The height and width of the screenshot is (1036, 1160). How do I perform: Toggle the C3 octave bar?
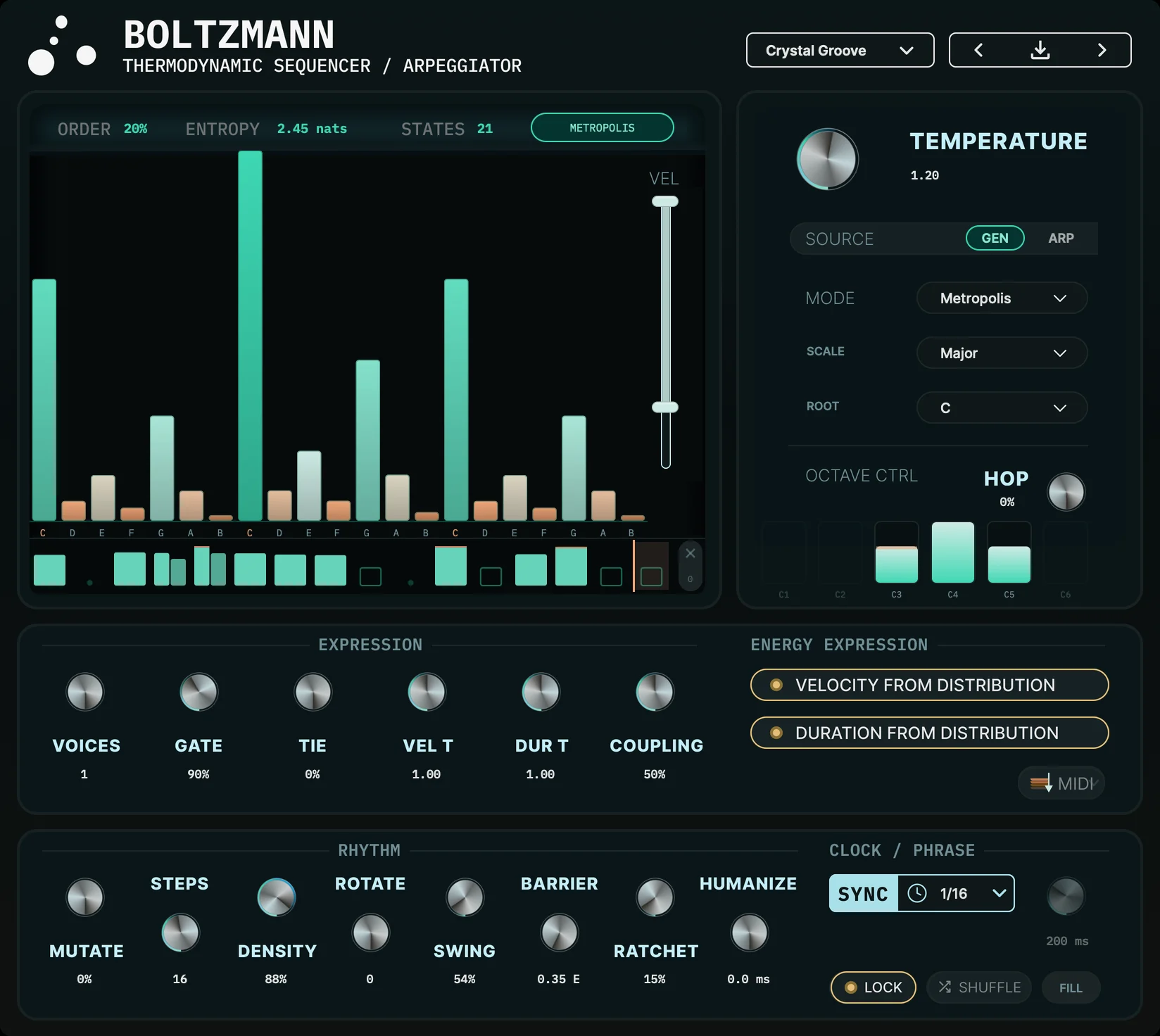tap(897, 552)
